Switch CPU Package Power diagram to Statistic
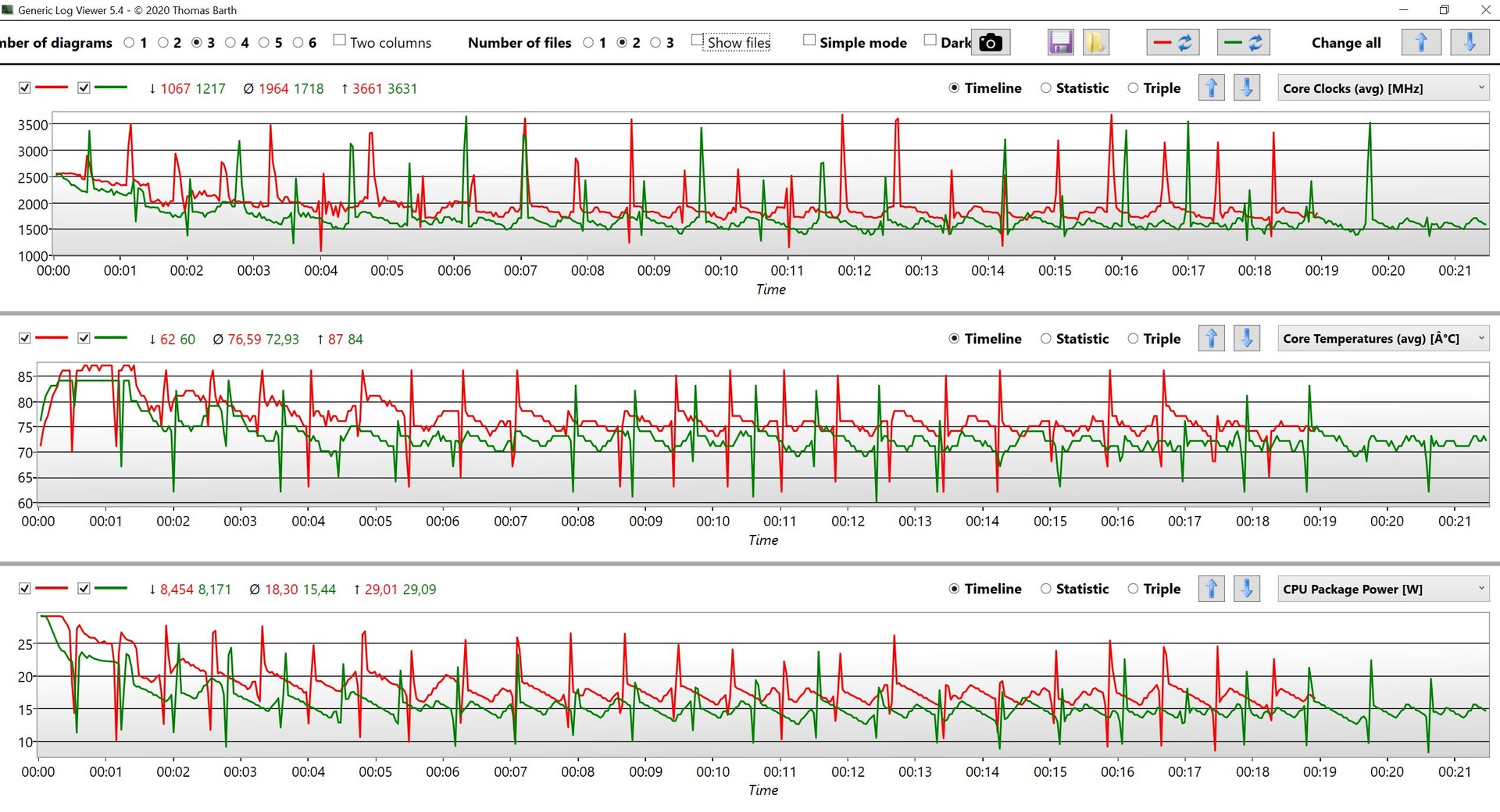 1045,589
